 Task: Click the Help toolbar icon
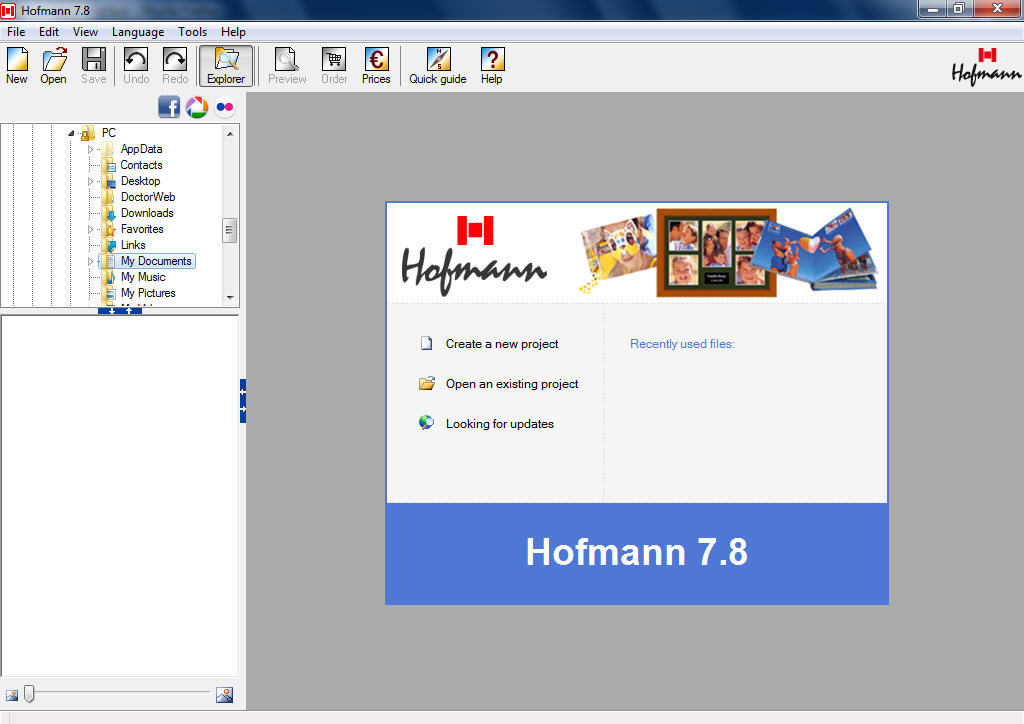(x=491, y=65)
